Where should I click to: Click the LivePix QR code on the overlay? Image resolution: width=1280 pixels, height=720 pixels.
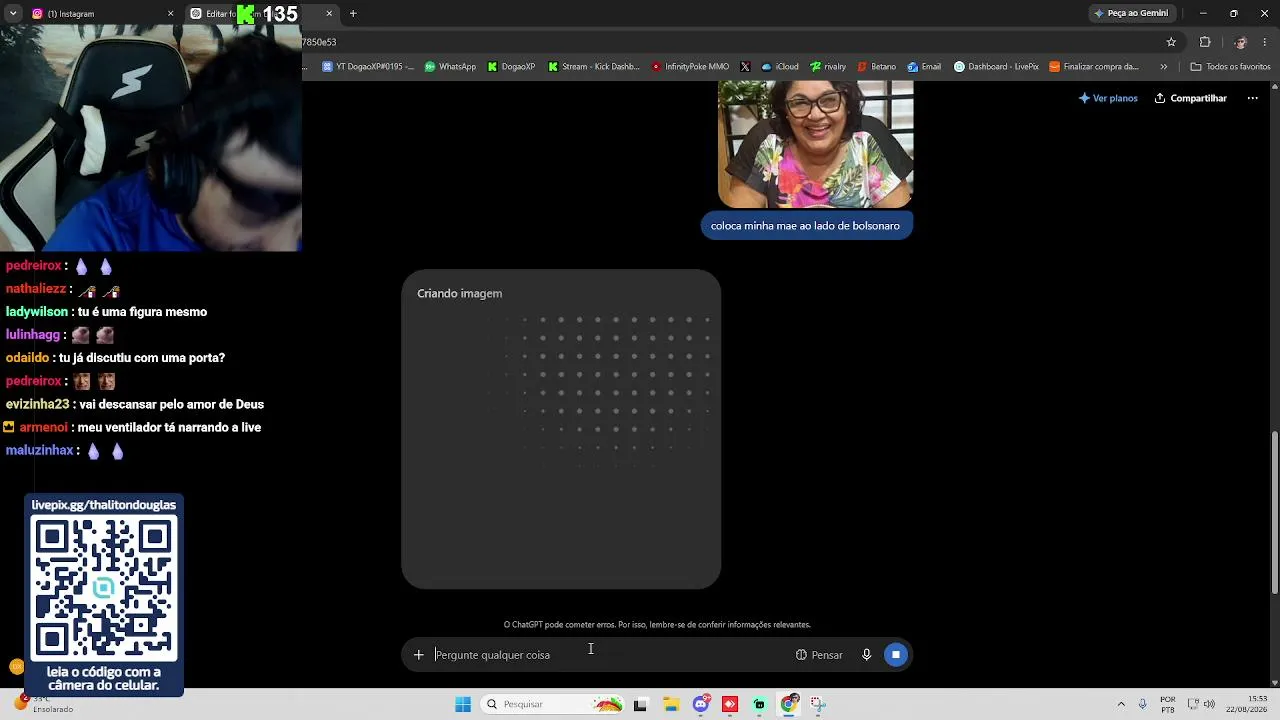(x=104, y=590)
